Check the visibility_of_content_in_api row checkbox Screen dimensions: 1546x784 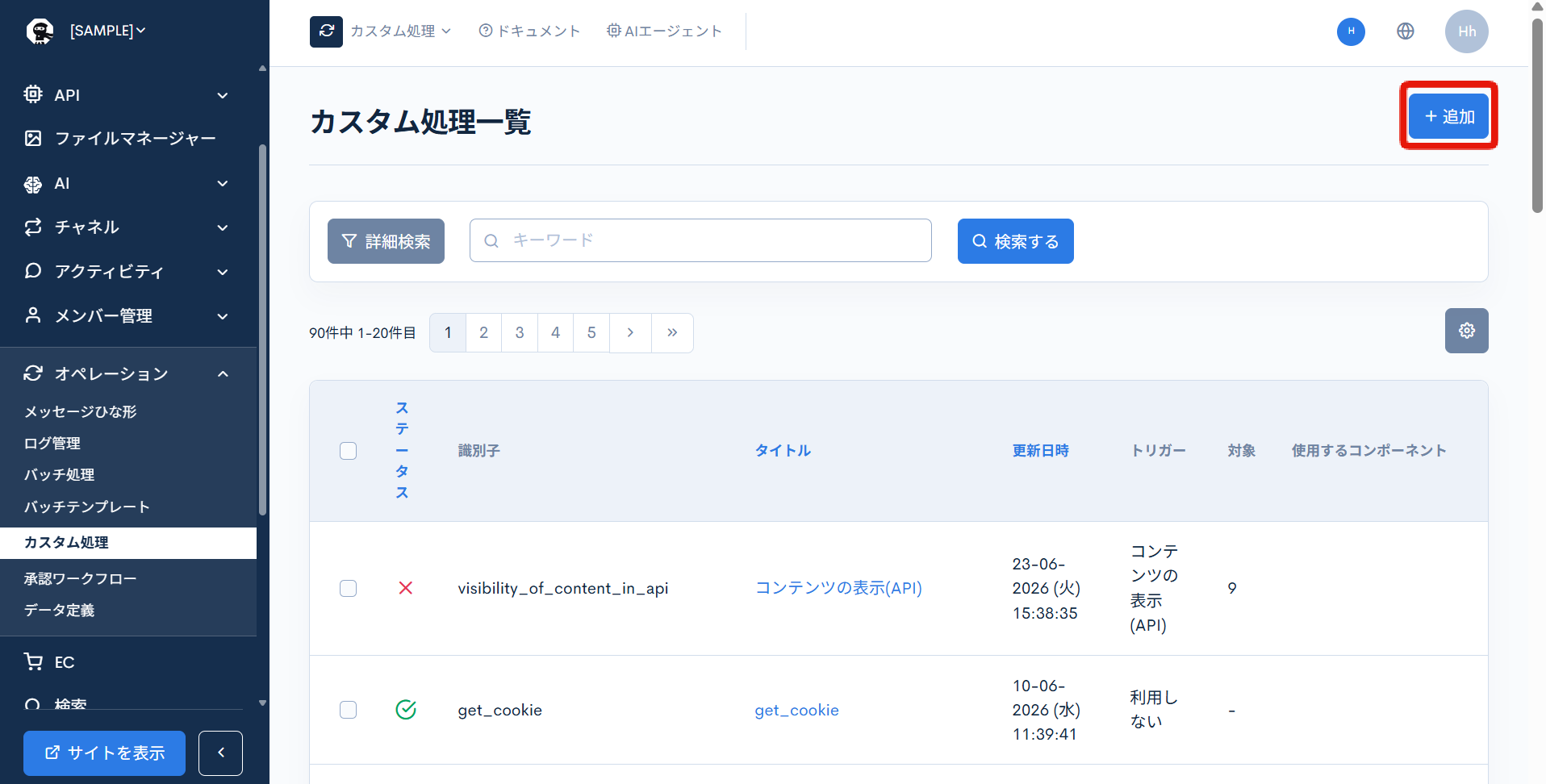point(348,588)
